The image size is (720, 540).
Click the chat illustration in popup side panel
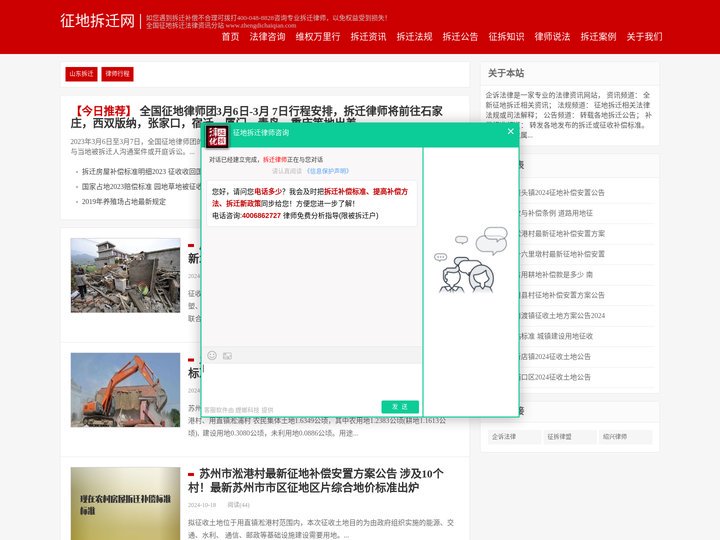click(471, 259)
